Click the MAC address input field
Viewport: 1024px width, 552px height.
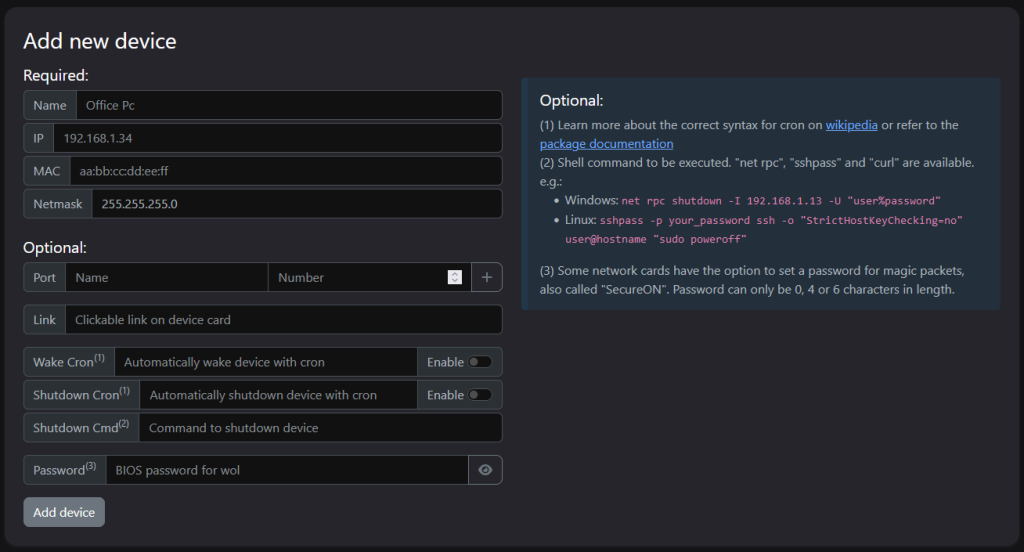click(x=286, y=170)
